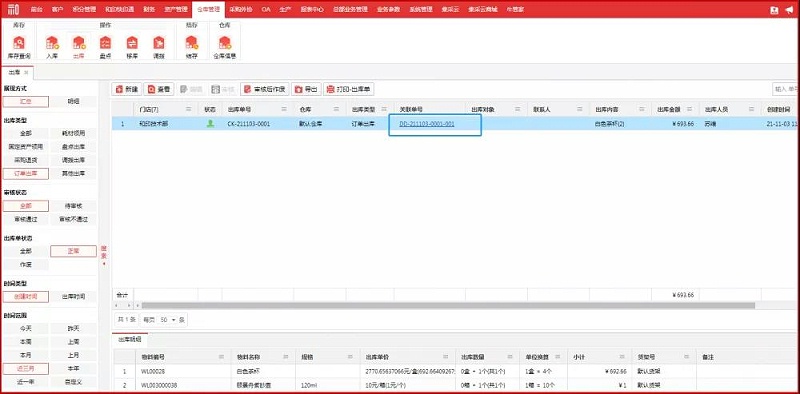Click the 入库 stock-in icon
Viewport: 800px width, 394px height.
click(x=52, y=47)
